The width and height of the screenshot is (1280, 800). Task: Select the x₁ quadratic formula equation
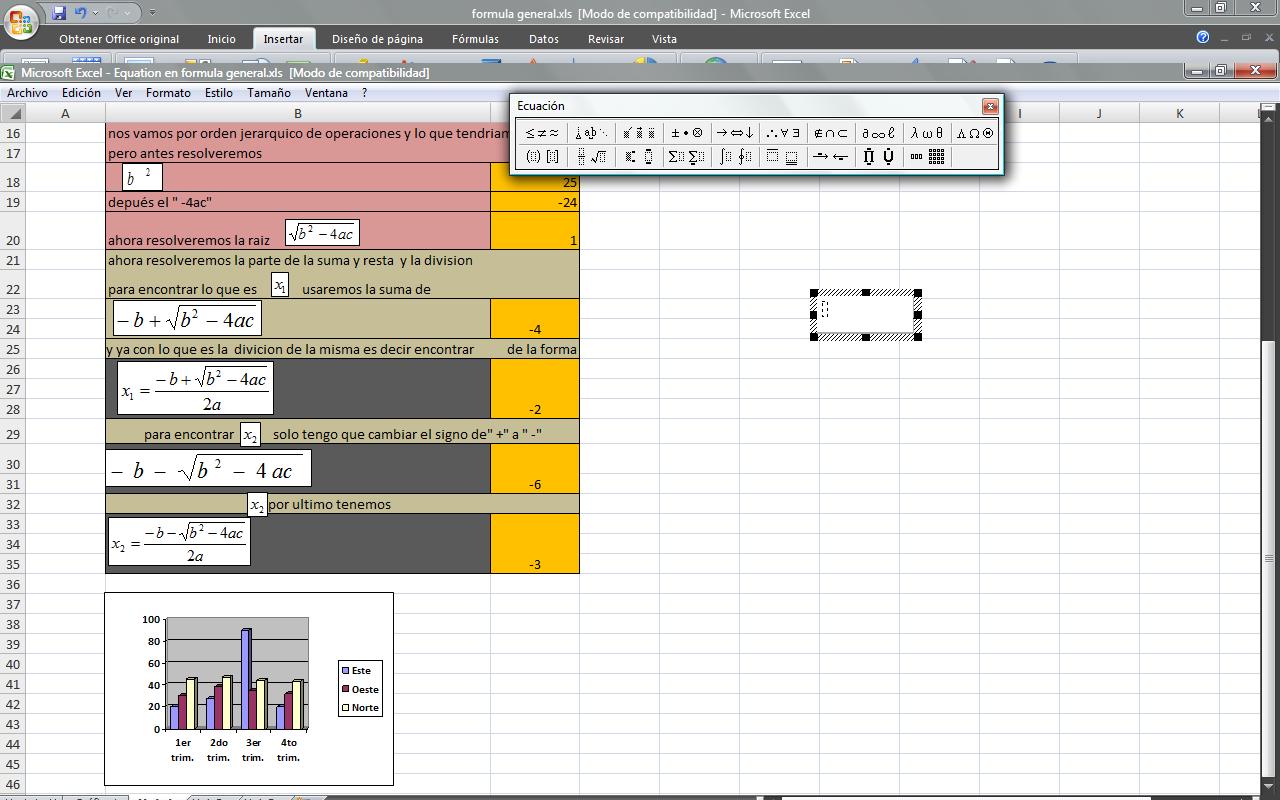[195, 388]
